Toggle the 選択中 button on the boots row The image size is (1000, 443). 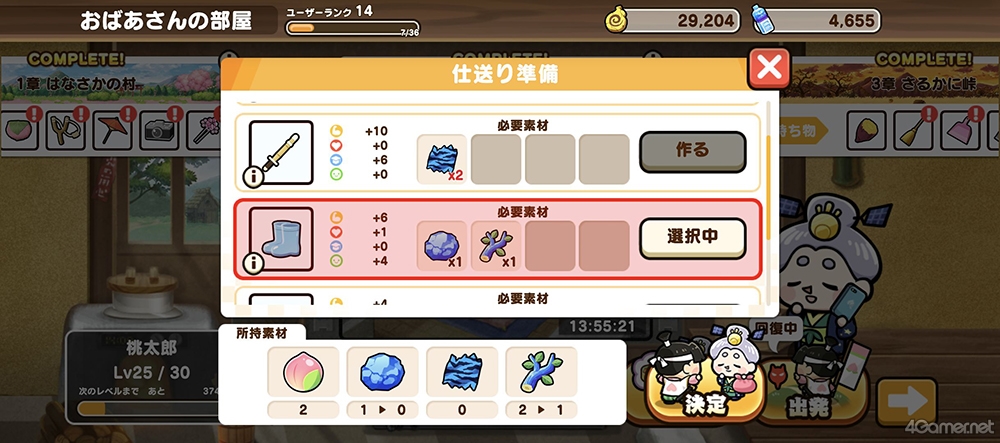click(693, 238)
